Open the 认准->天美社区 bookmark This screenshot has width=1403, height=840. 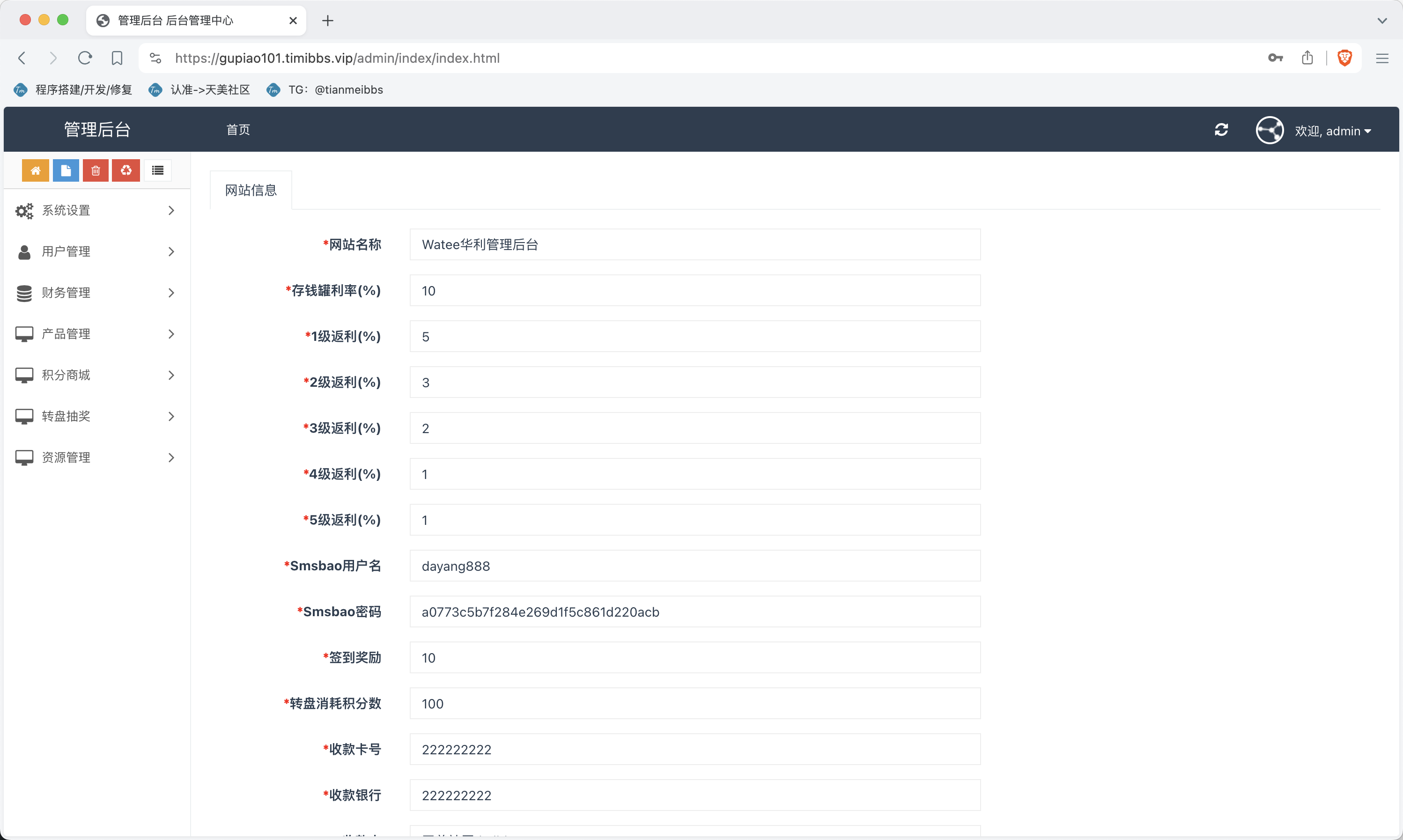tap(199, 90)
